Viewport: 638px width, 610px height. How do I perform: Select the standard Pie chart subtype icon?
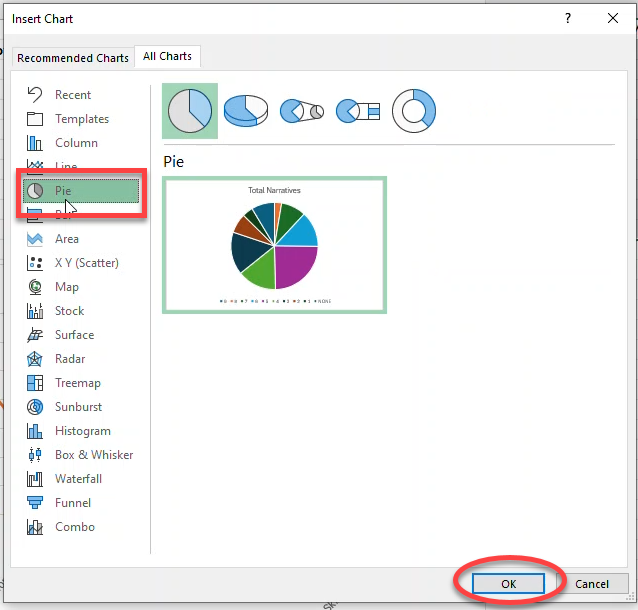189,111
